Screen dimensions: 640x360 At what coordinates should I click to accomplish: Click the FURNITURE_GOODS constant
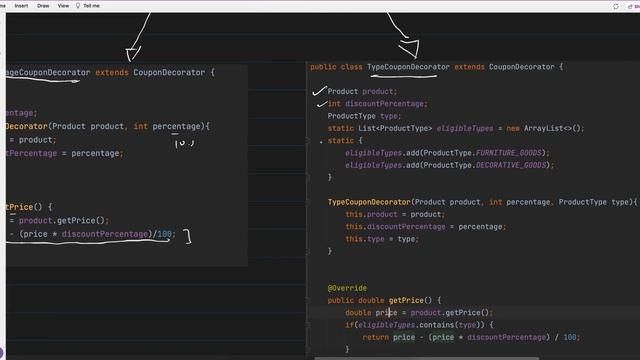pos(508,153)
